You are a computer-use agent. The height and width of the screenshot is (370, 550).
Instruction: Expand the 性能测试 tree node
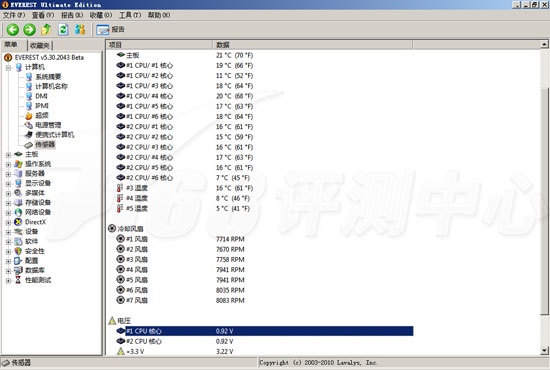tap(8, 280)
